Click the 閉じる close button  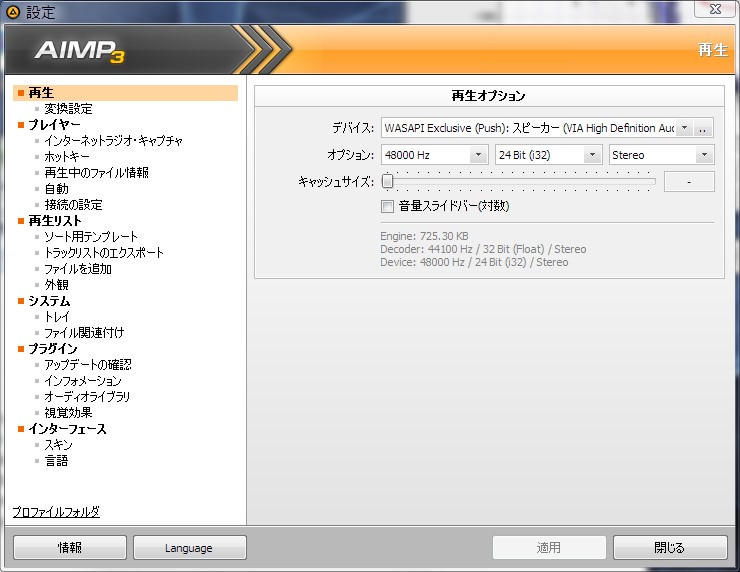tap(670, 547)
